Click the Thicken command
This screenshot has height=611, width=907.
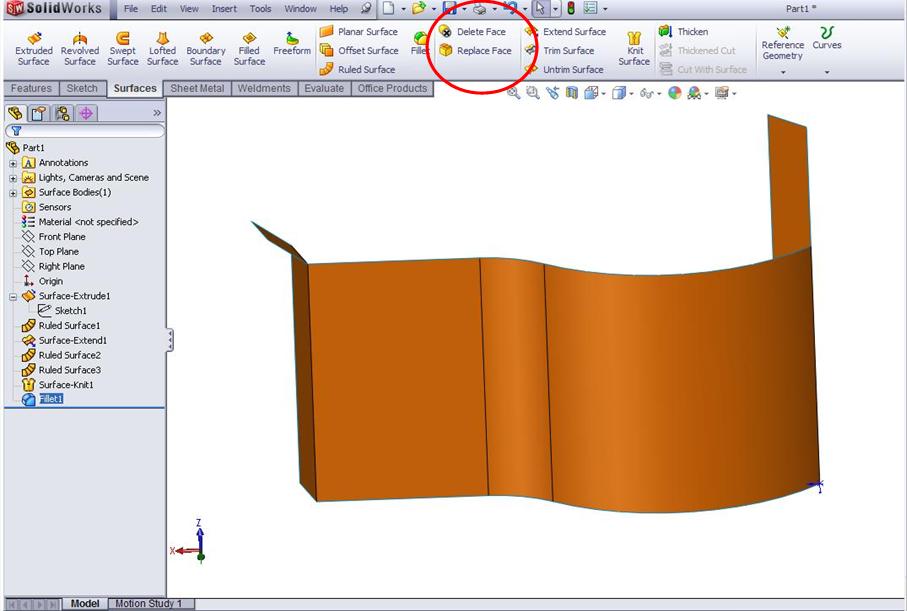(x=683, y=31)
